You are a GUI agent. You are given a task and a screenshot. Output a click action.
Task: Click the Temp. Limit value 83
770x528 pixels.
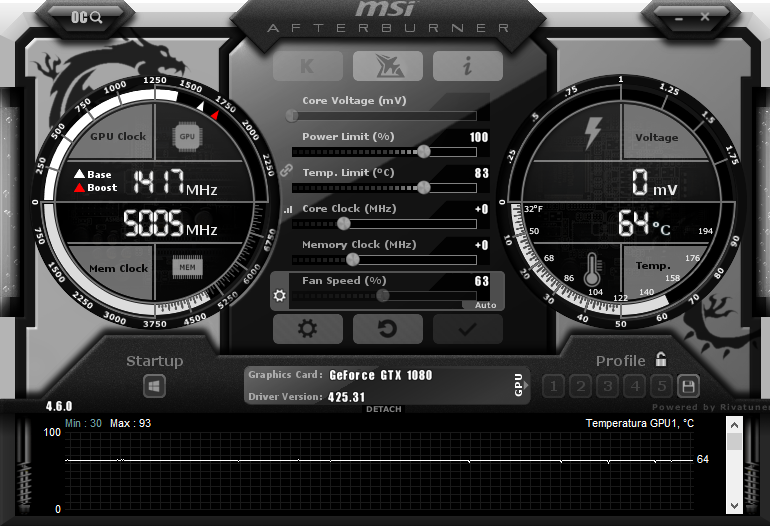(x=482, y=173)
